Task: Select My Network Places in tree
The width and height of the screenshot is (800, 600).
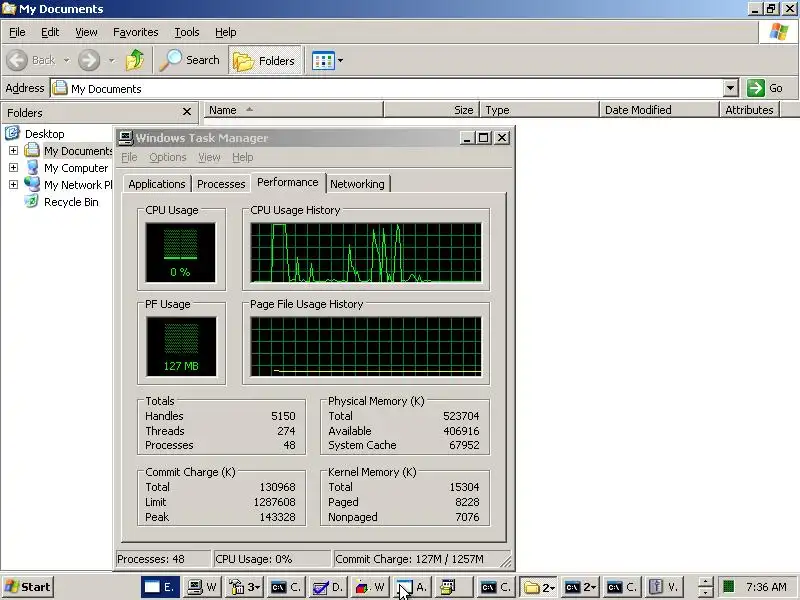Action: [x=78, y=185]
